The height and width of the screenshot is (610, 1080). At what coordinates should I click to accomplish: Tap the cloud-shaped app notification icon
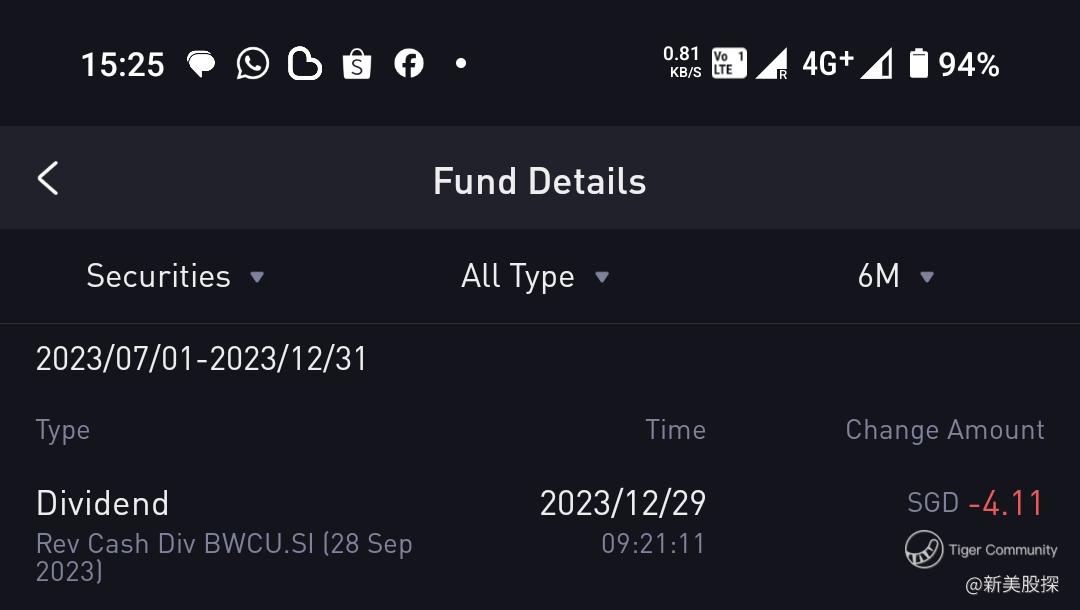[x=304, y=64]
